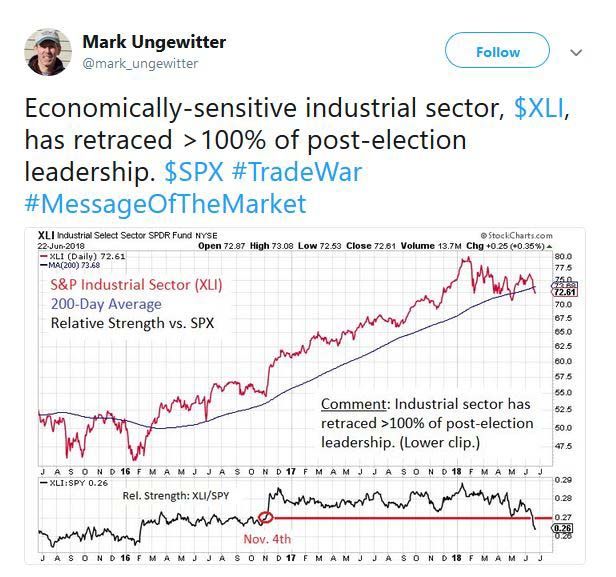Open the $XLI cashtag link
Screen dimensions: 616x577
pos(539,109)
